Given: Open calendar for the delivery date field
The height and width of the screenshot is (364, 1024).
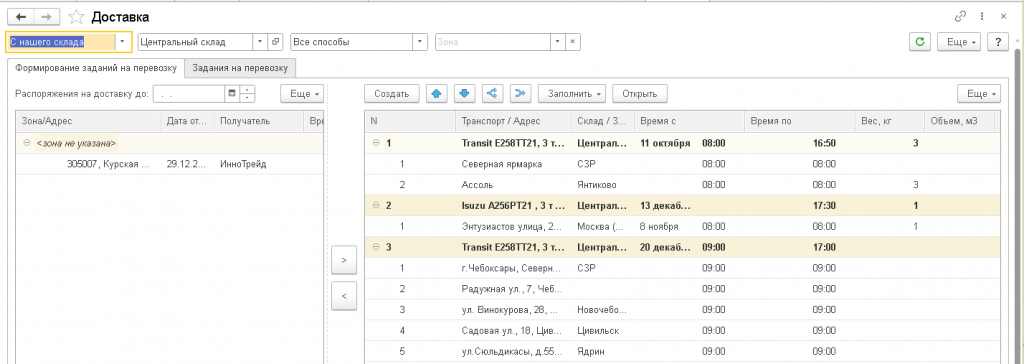Looking at the screenshot, I should [232, 93].
